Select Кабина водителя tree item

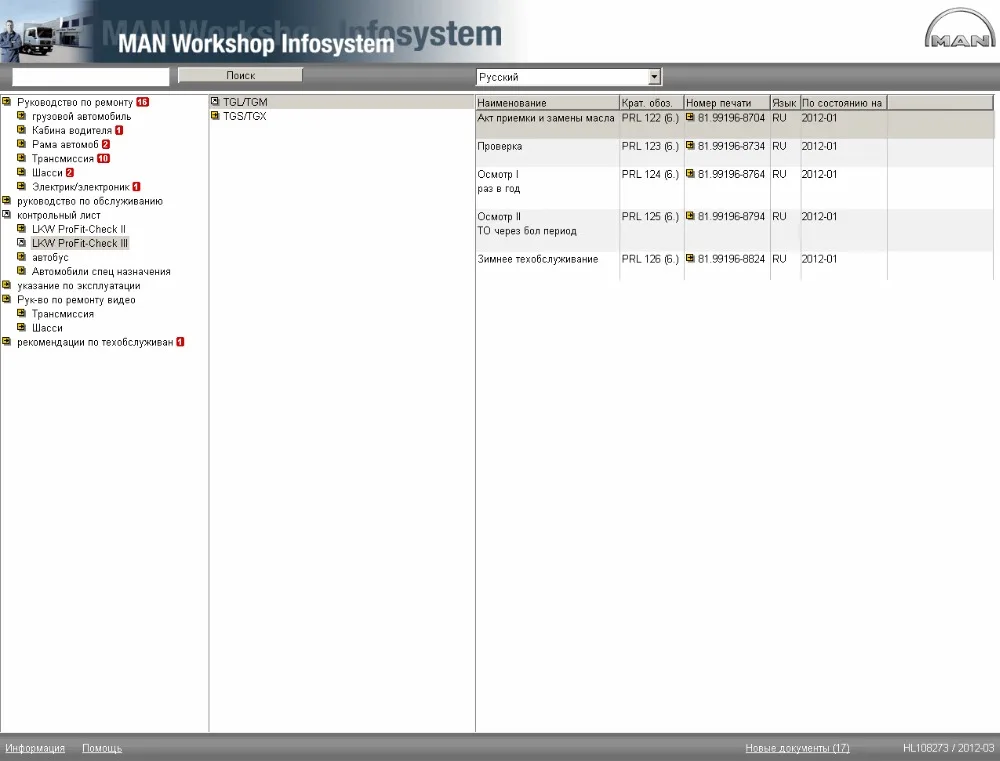(72, 130)
